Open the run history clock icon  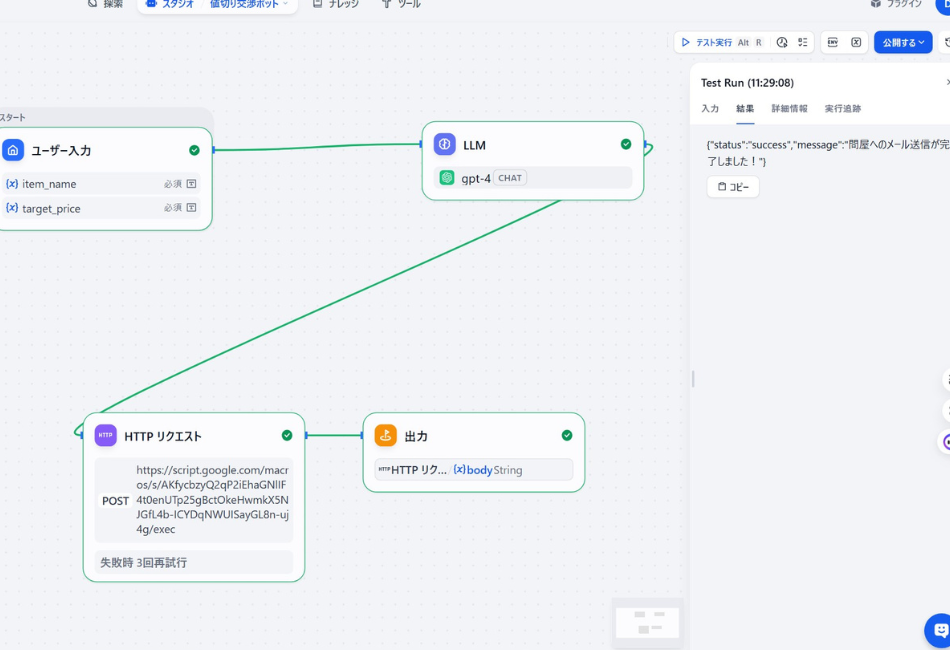tap(782, 43)
